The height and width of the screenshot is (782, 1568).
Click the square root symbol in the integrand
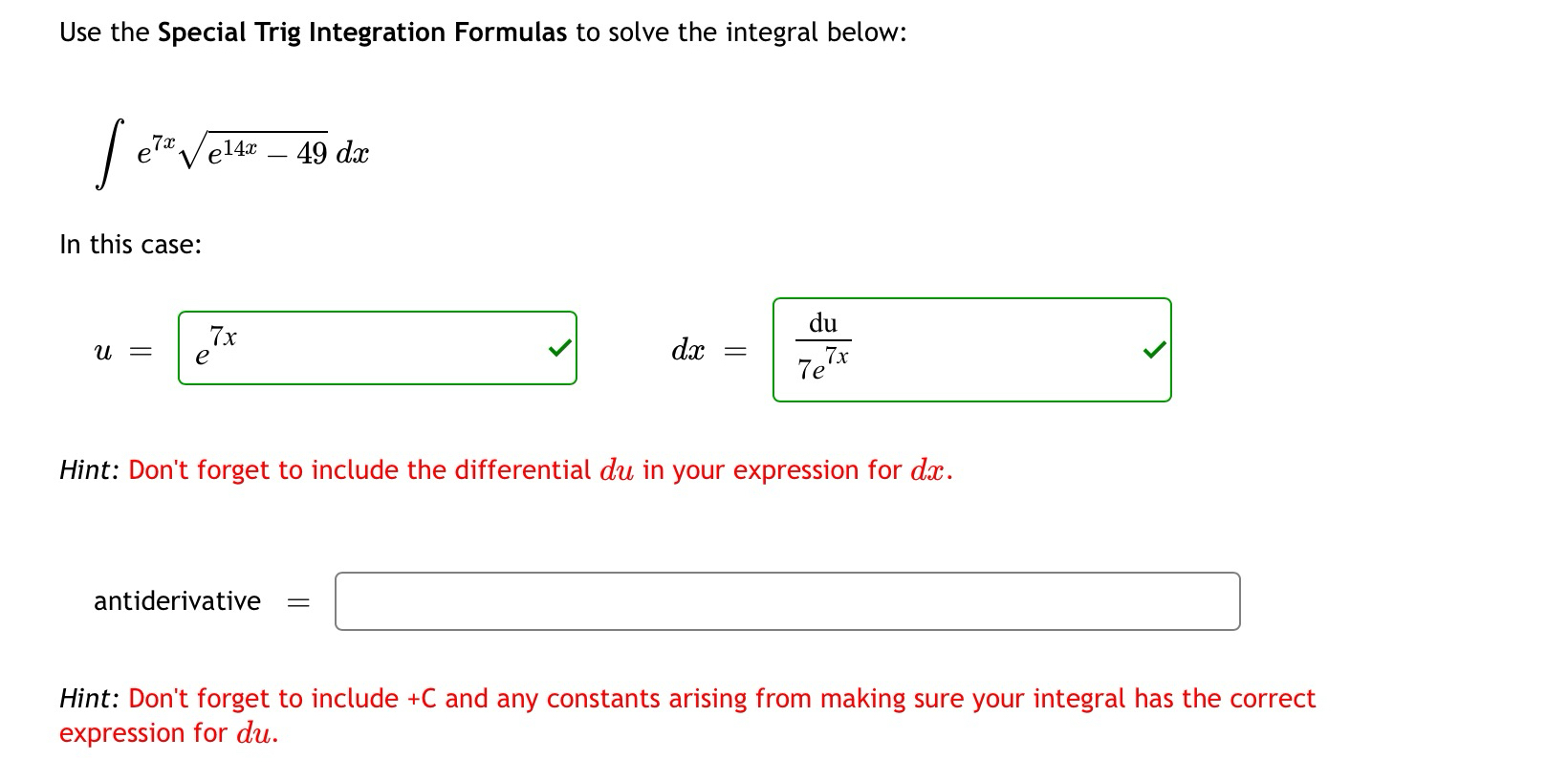196,148
